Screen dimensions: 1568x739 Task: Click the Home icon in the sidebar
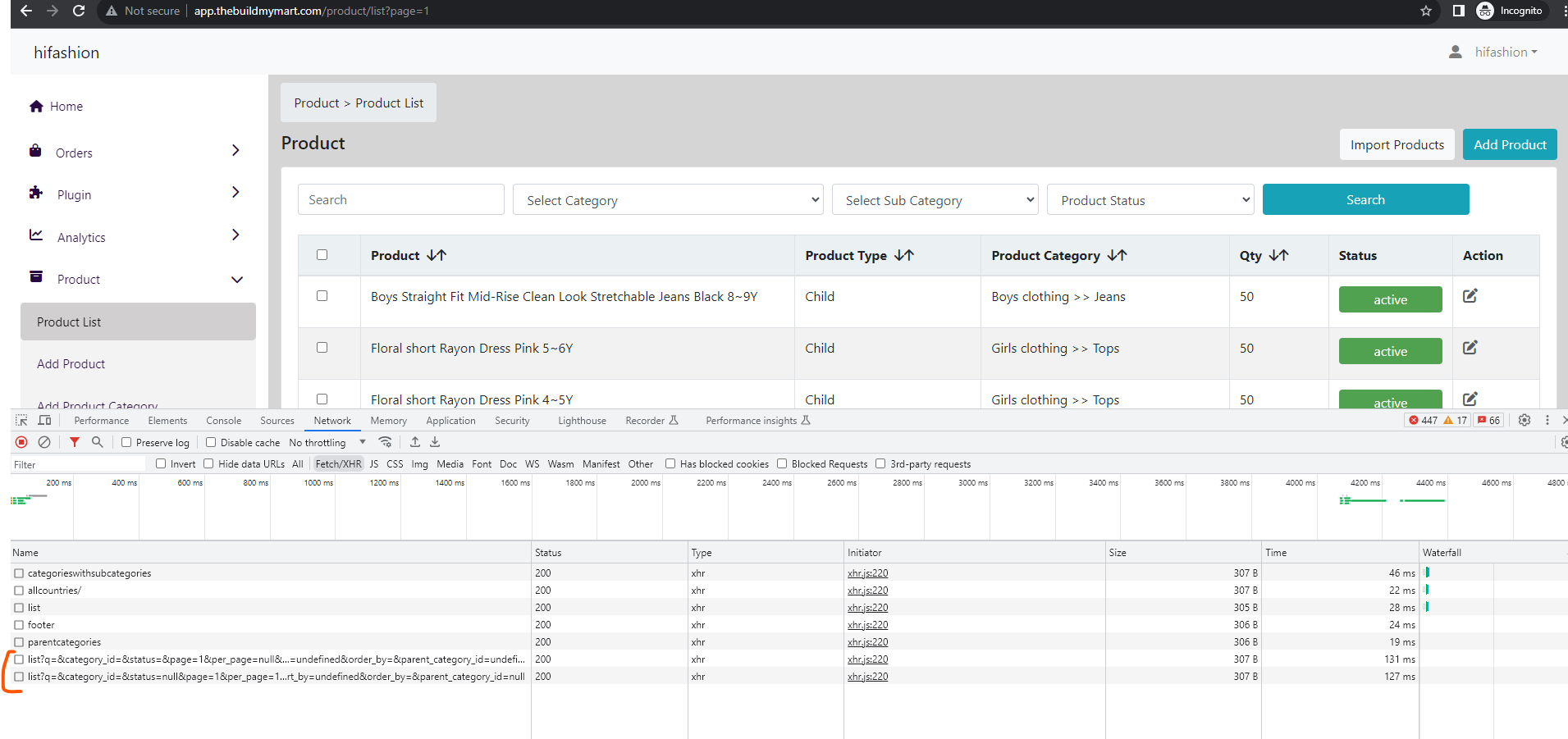click(x=36, y=106)
